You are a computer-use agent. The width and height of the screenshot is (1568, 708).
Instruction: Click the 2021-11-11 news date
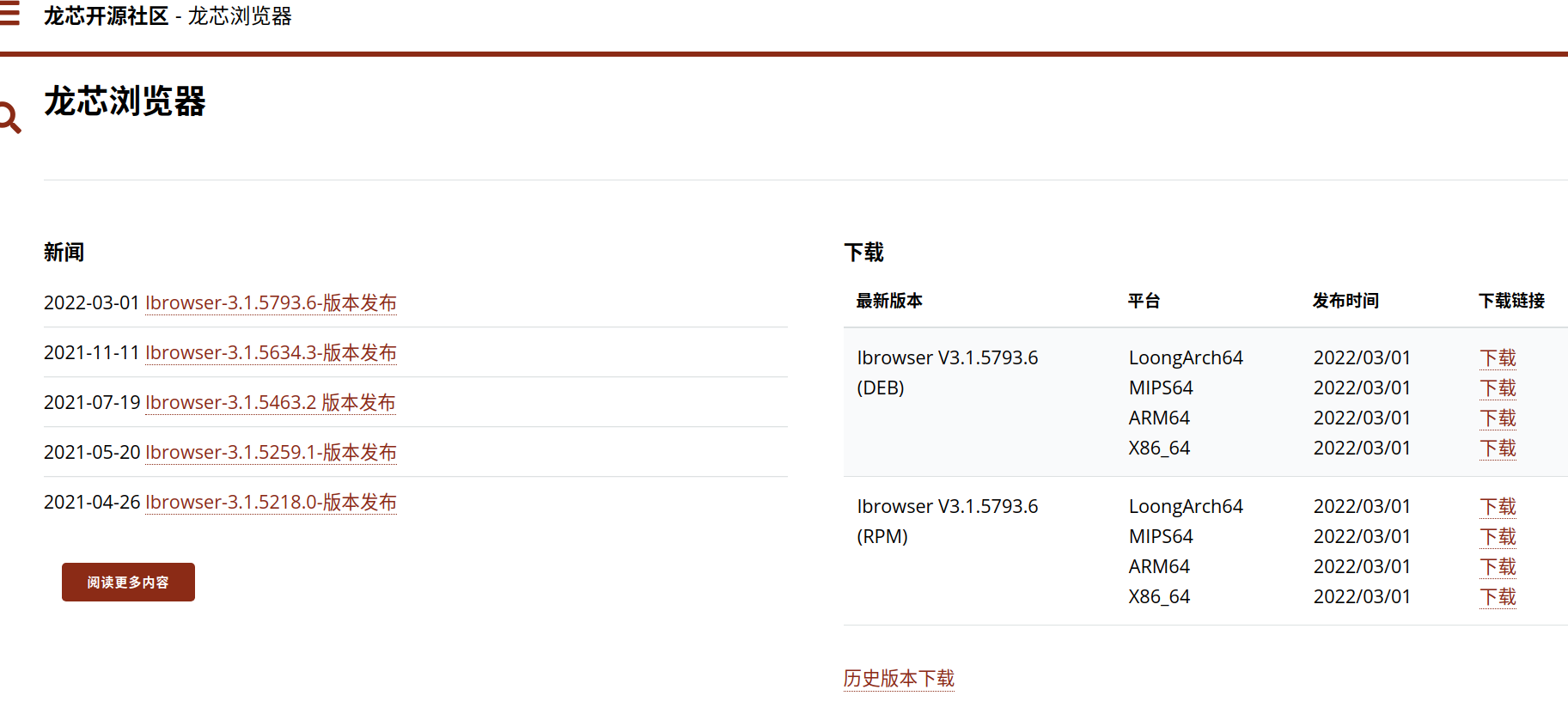coord(92,353)
